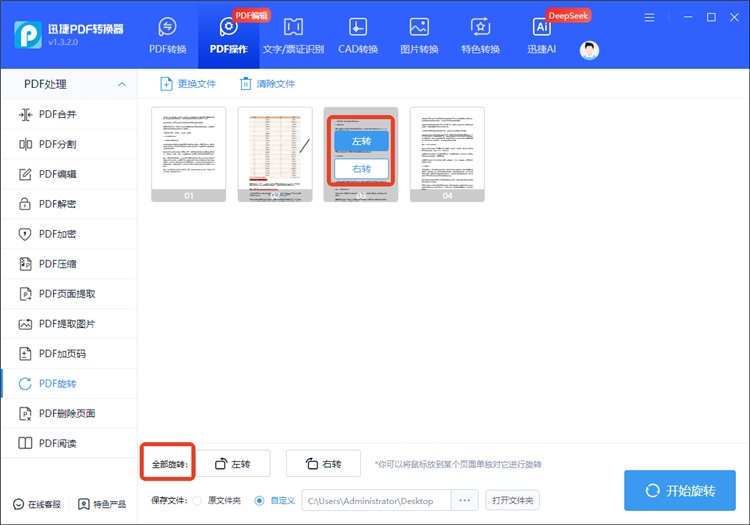The width and height of the screenshot is (750, 525).
Task: Choose PDF分割 in sidebar
Action: pyautogui.click(x=69, y=144)
